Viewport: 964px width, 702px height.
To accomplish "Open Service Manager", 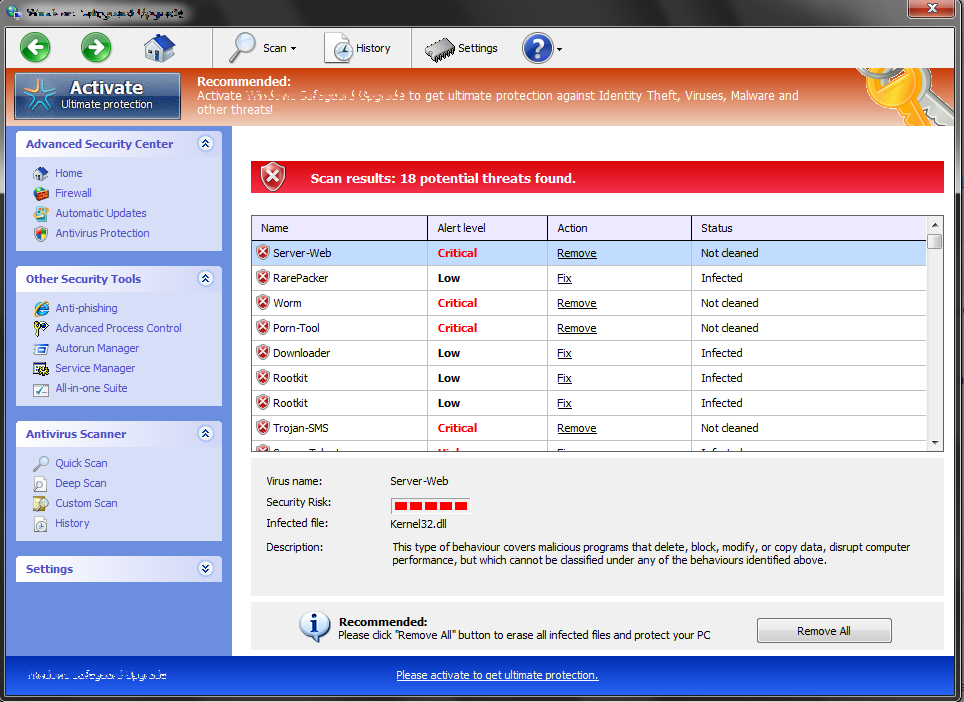I will point(95,368).
